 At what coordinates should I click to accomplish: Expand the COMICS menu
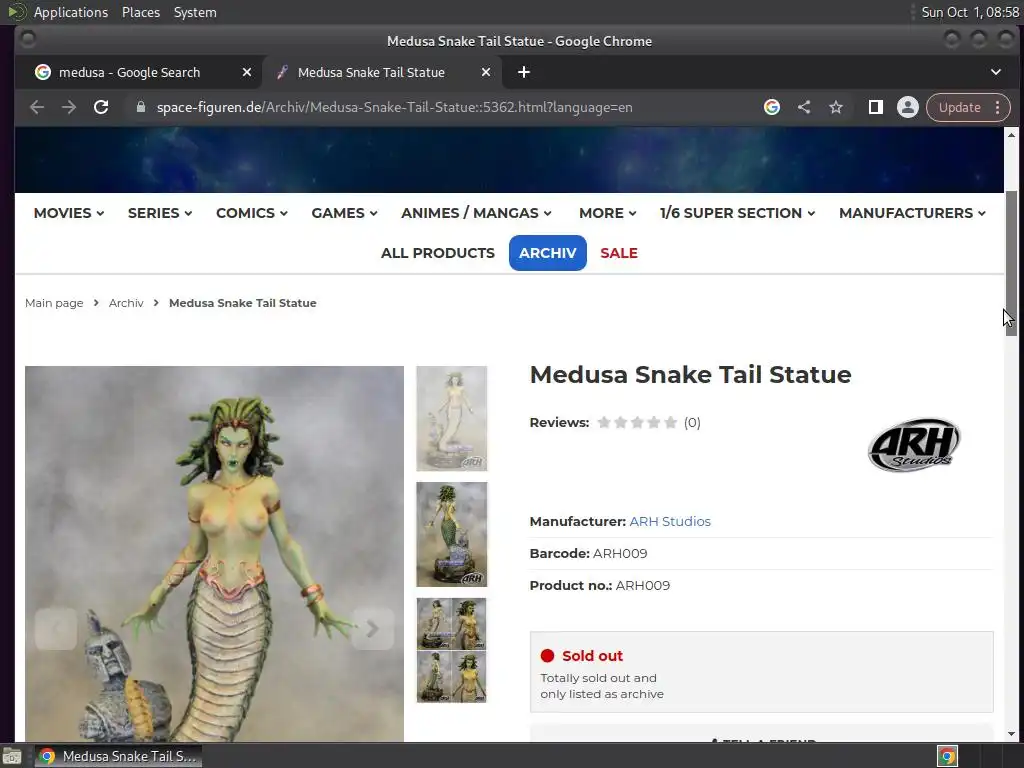point(252,213)
